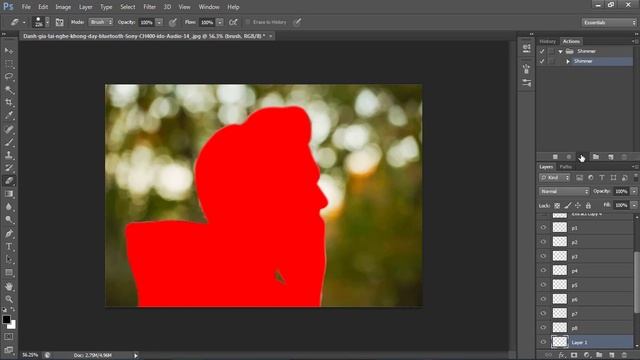Click the foreground color swatch
Viewport: 640px width, 360px height.
6,320
